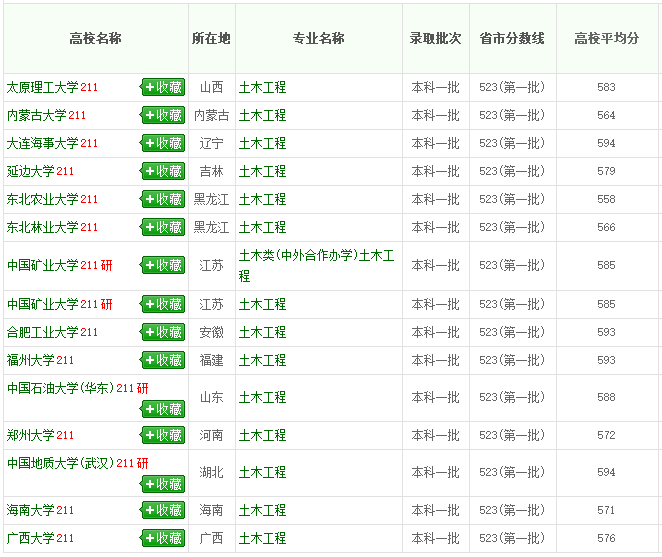Image resolution: width=662 pixels, height=557 pixels.
Task: Open the 太原理工大学 university link
Action: [43, 87]
